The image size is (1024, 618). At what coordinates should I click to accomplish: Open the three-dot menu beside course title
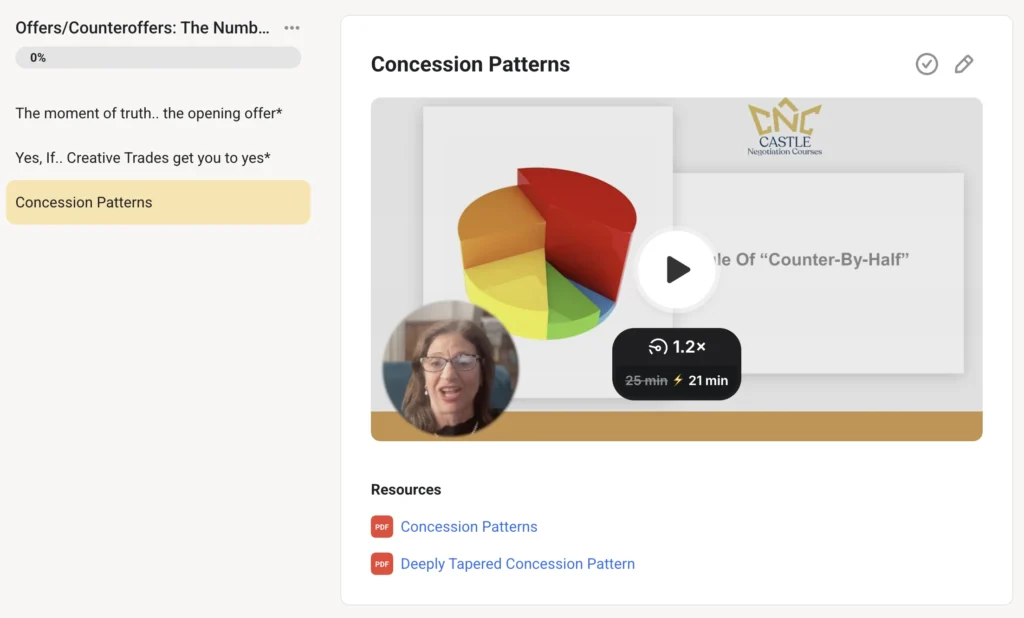pyautogui.click(x=292, y=28)
